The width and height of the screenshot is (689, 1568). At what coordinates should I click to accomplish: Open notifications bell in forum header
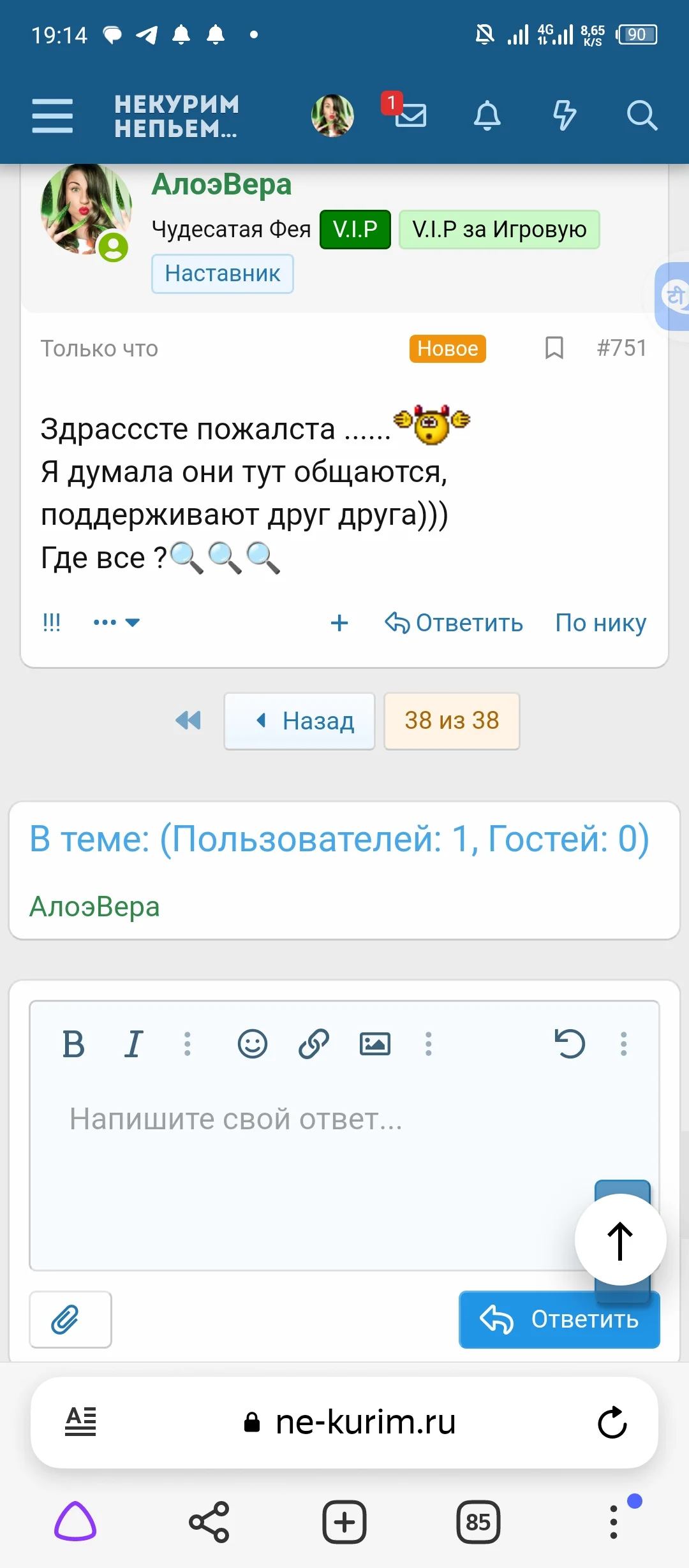pos(487,115)
